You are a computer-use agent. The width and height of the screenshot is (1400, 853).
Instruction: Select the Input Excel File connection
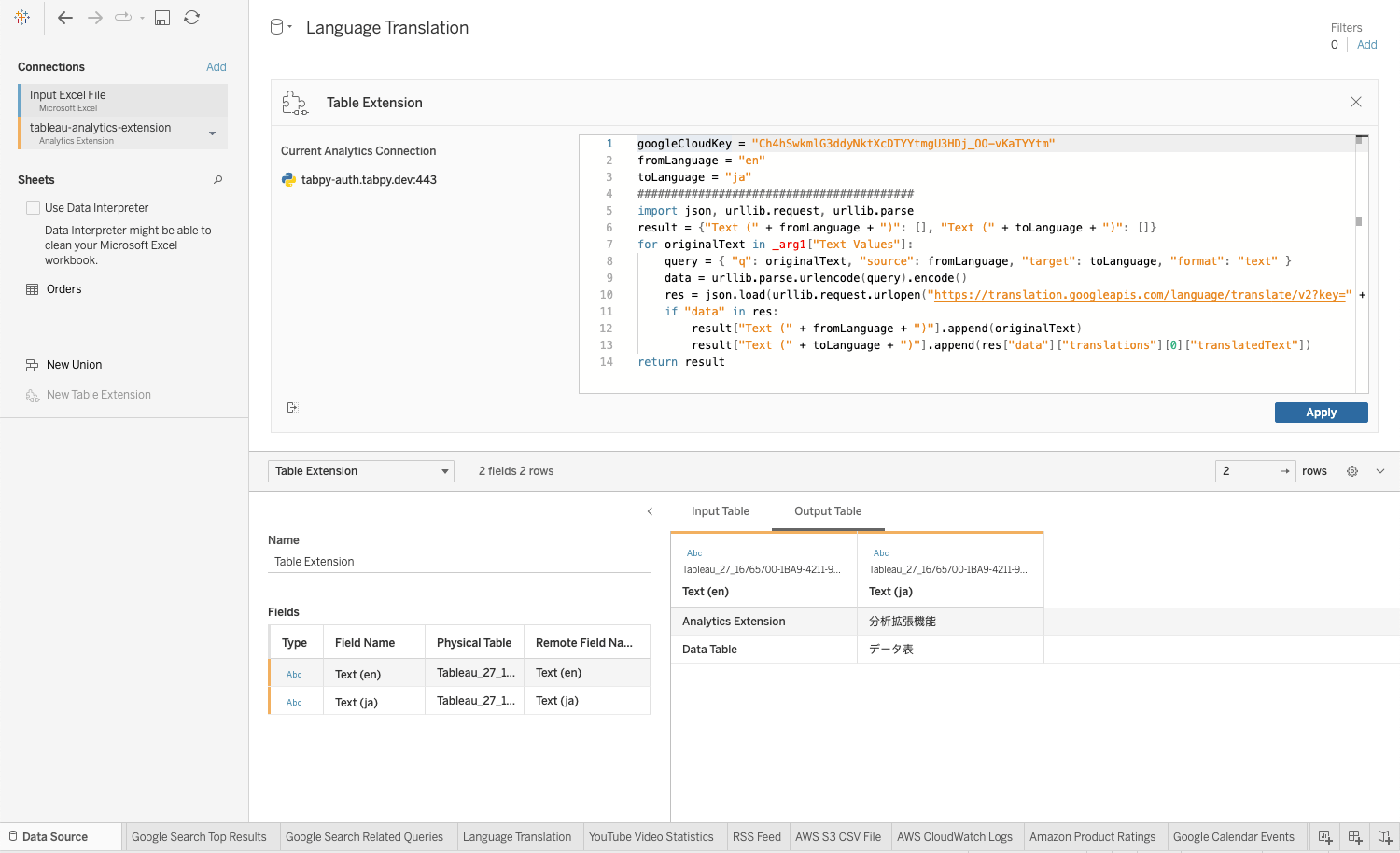coord(123,100)
